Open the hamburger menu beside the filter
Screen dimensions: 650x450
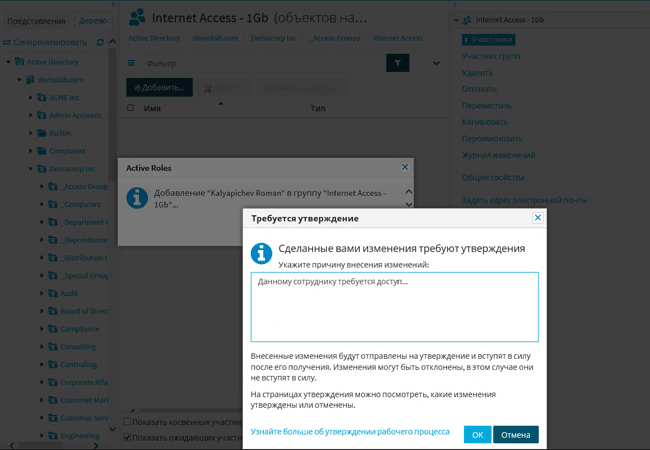[x=131, y=63]
